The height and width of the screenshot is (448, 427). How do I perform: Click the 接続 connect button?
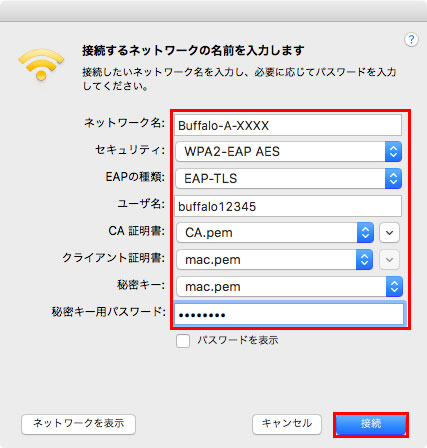click(371, 424)
